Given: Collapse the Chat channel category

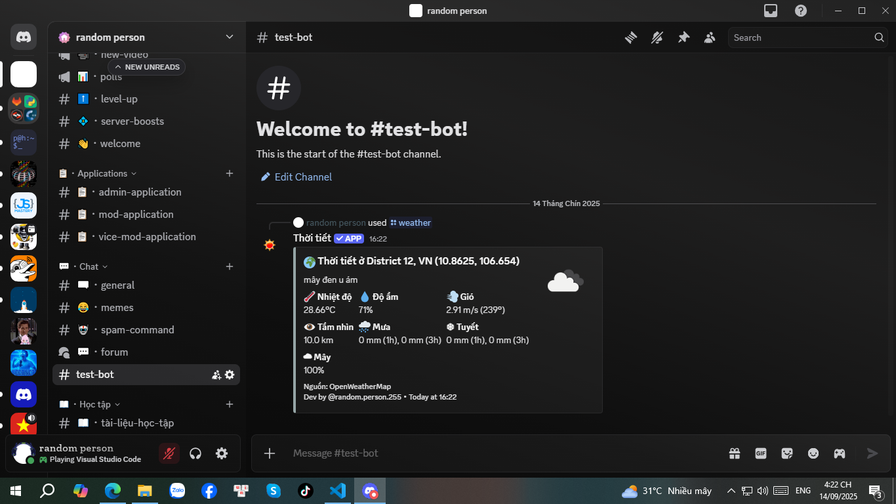Looking at the screenshot, I should click(89, 267).
